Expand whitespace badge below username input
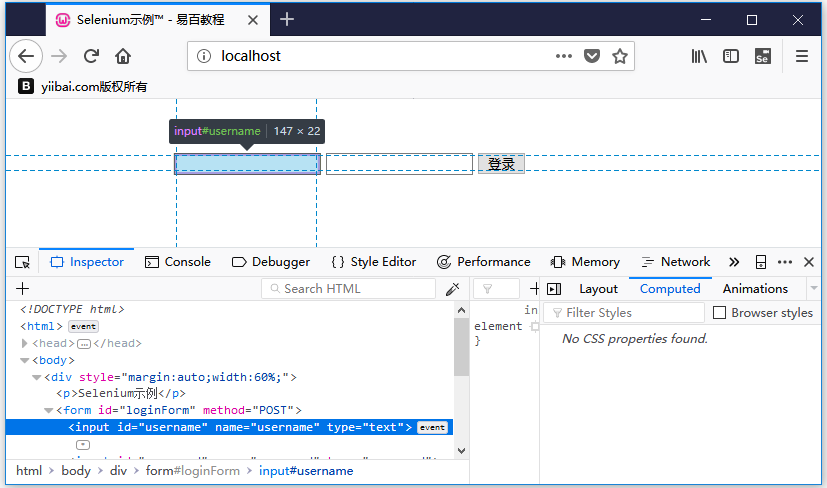Viewport: 827px width, 488px height. 83,445
